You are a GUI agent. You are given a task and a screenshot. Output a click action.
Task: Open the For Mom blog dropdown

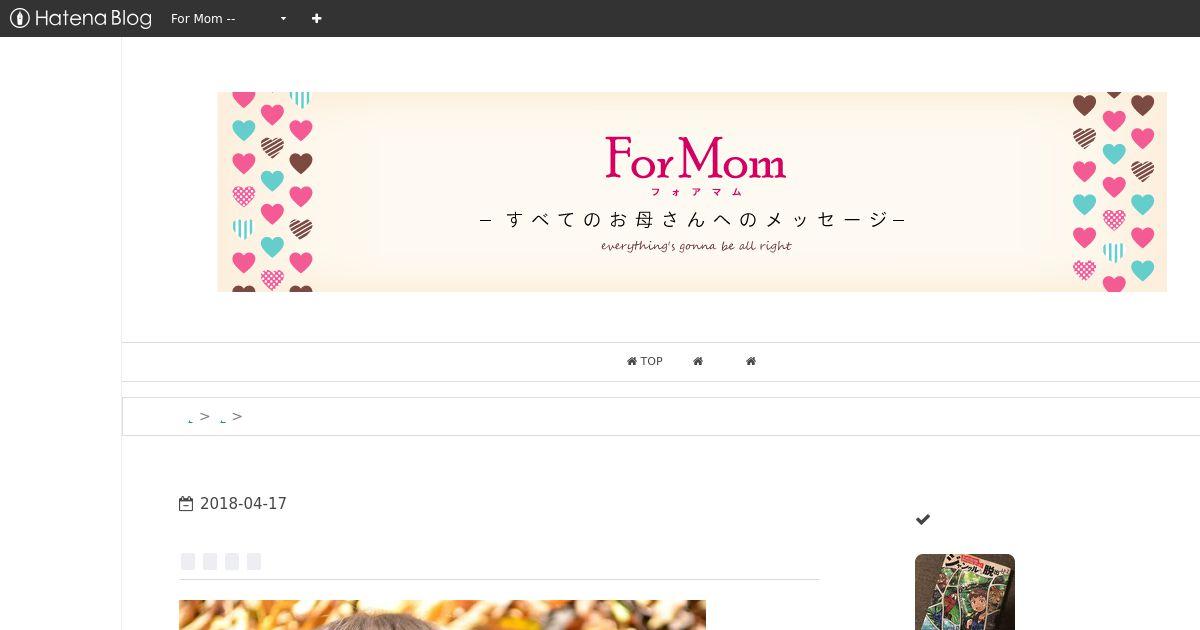pyautogui.click(x=229, y=18)
